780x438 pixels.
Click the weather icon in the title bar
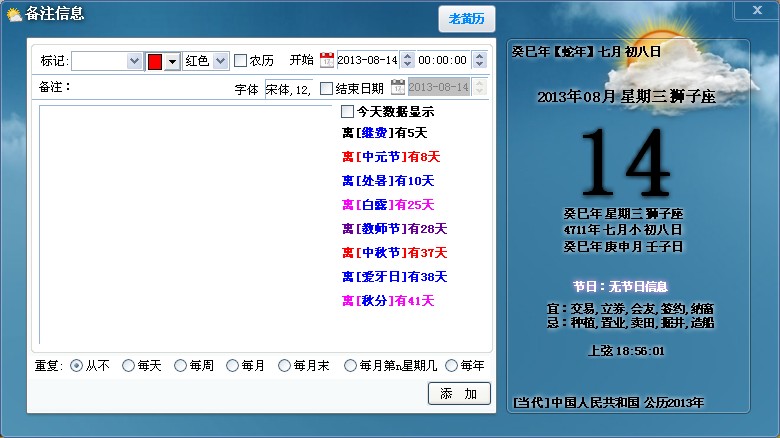[x=13, y=13]
